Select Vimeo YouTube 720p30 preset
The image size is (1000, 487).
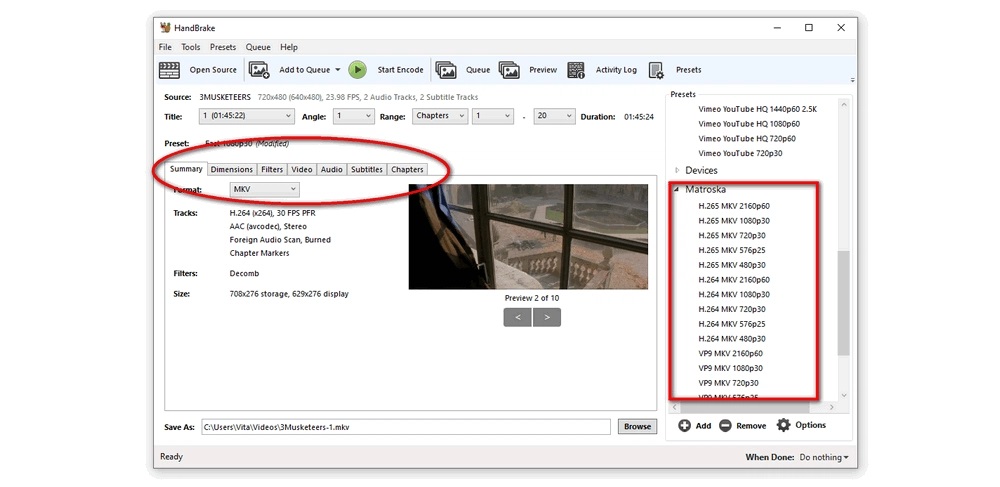740,153
